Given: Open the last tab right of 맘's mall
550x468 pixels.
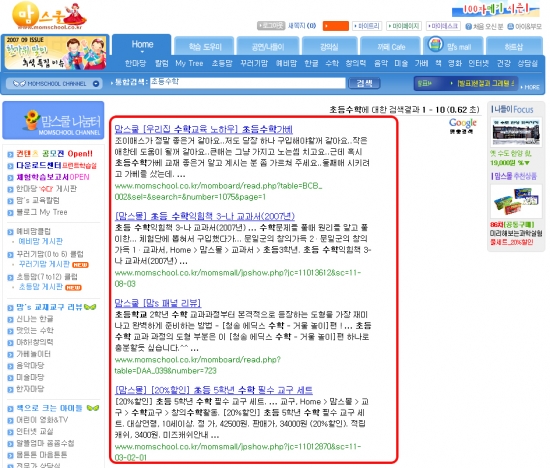Looking at the screenshot, I should tap(514, 47).
